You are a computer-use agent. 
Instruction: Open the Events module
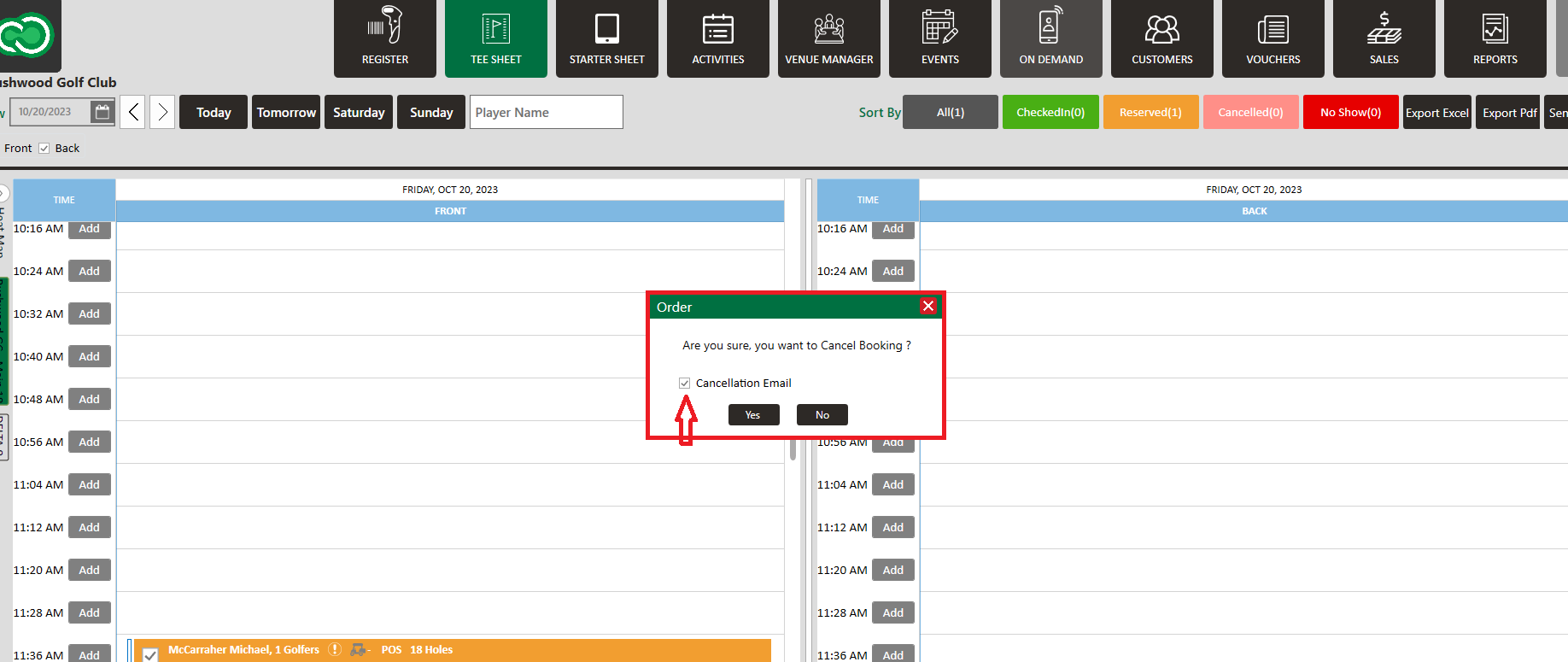point(940,38)
